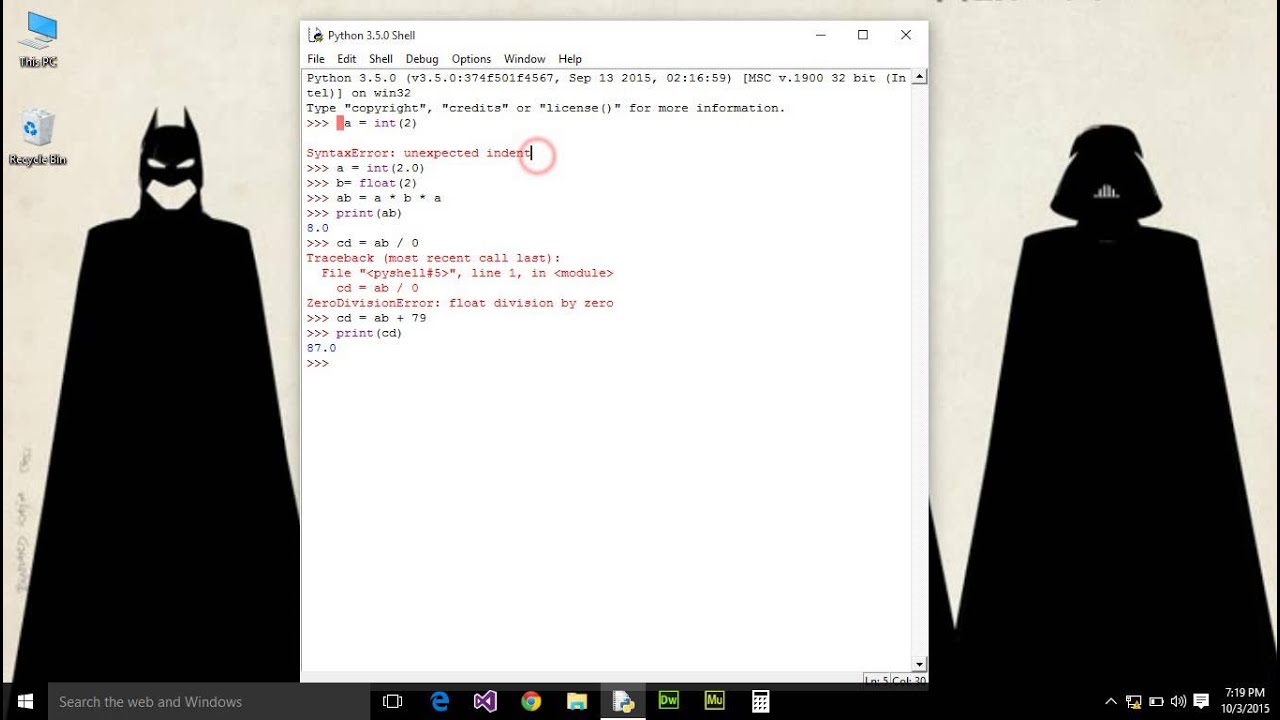Open the Window menu

[524, 59]
